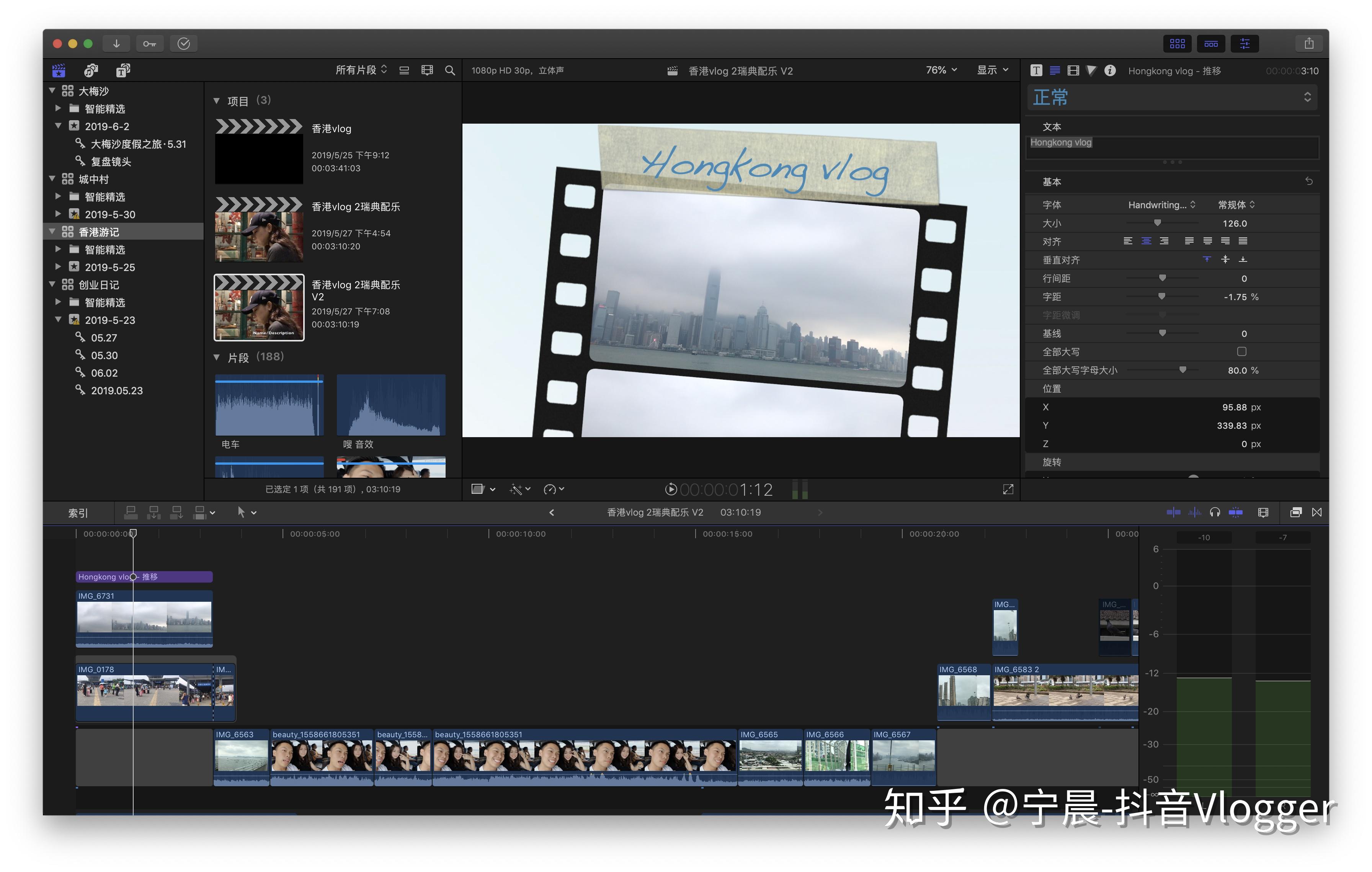
Task: Show the libraries sidebar clapper icon
Action: coord(59,70)
